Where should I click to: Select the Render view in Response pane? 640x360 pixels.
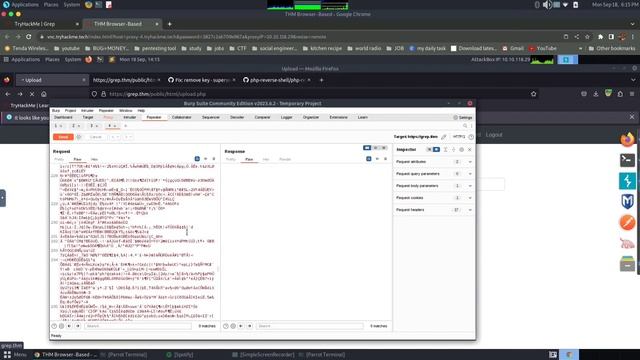tap(285, 159)
